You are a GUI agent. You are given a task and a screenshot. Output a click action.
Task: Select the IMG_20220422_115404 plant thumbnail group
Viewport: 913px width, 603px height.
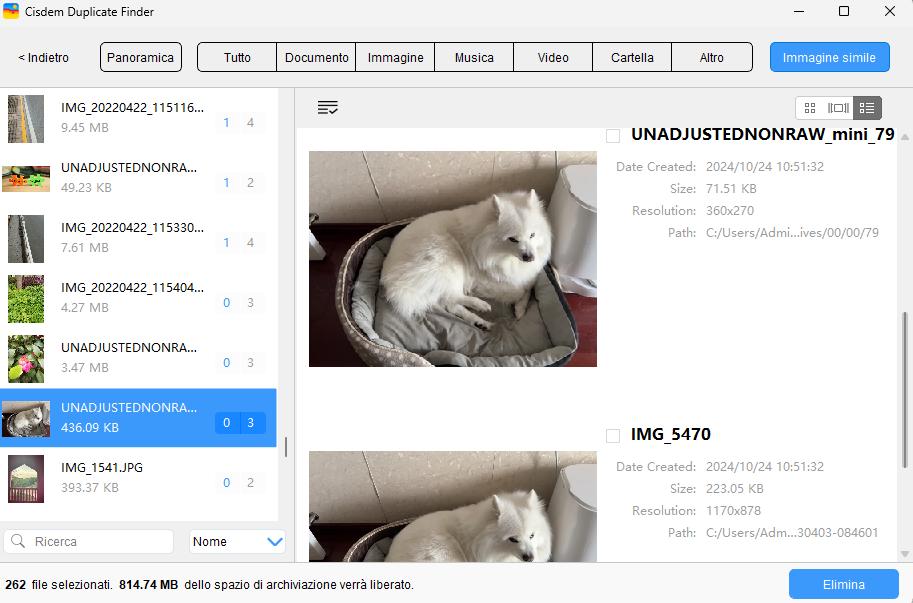click(26, 298)
